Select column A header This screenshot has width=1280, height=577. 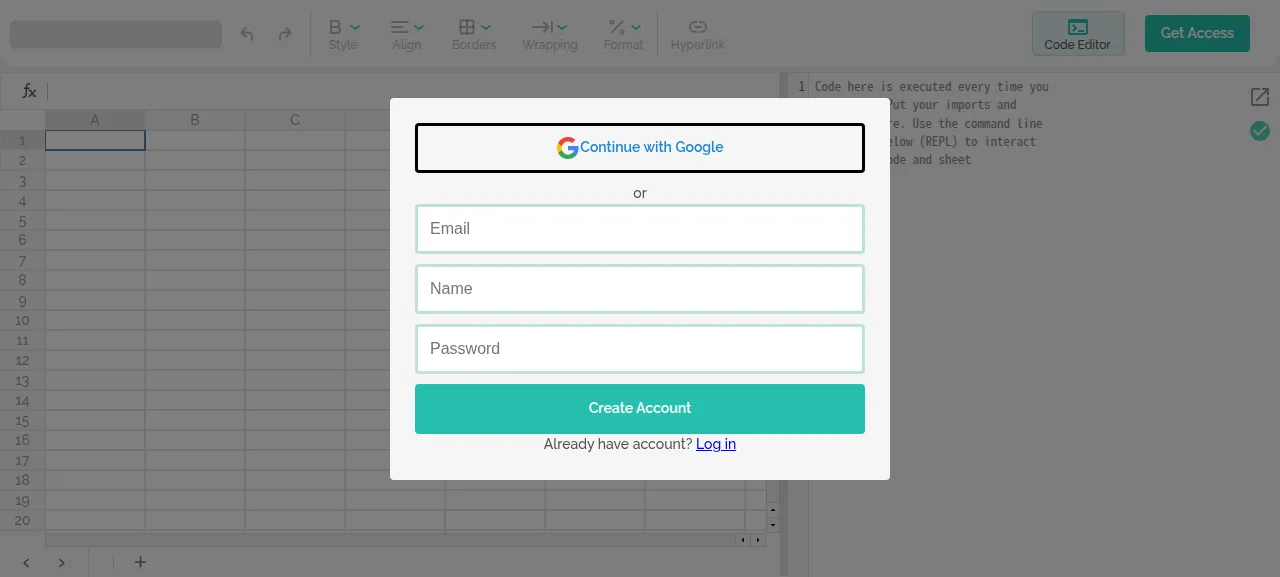(95, 120)
